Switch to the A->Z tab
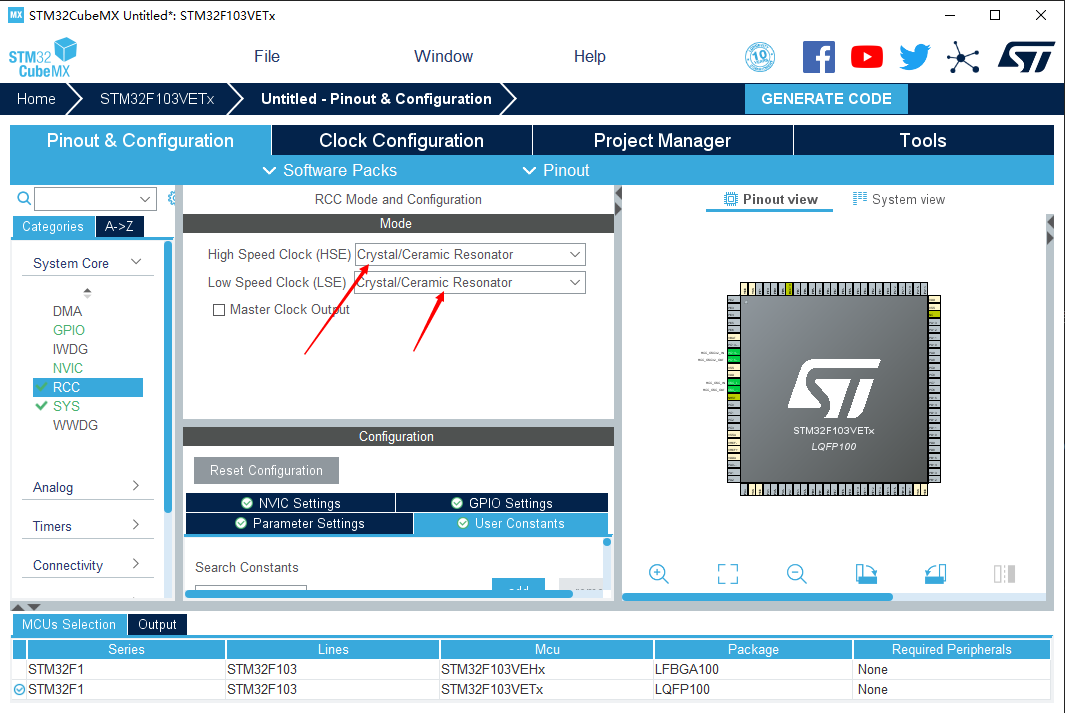Screen dimensions: 1065x713 pyautogui.click(x=119, y=227)
